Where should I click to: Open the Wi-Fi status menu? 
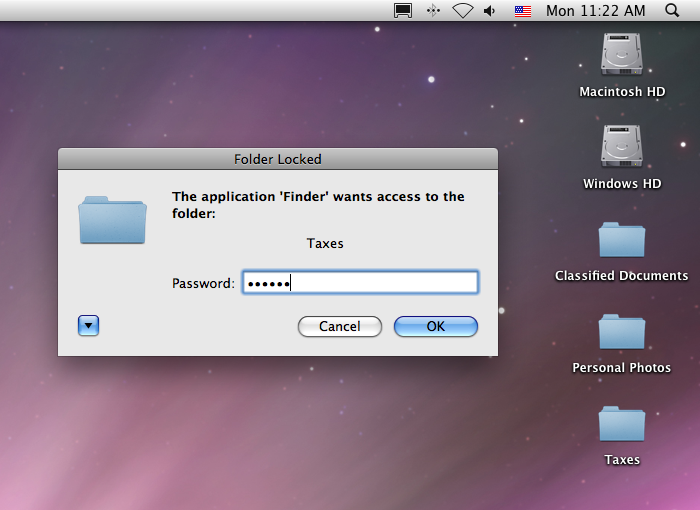[462, 11]
